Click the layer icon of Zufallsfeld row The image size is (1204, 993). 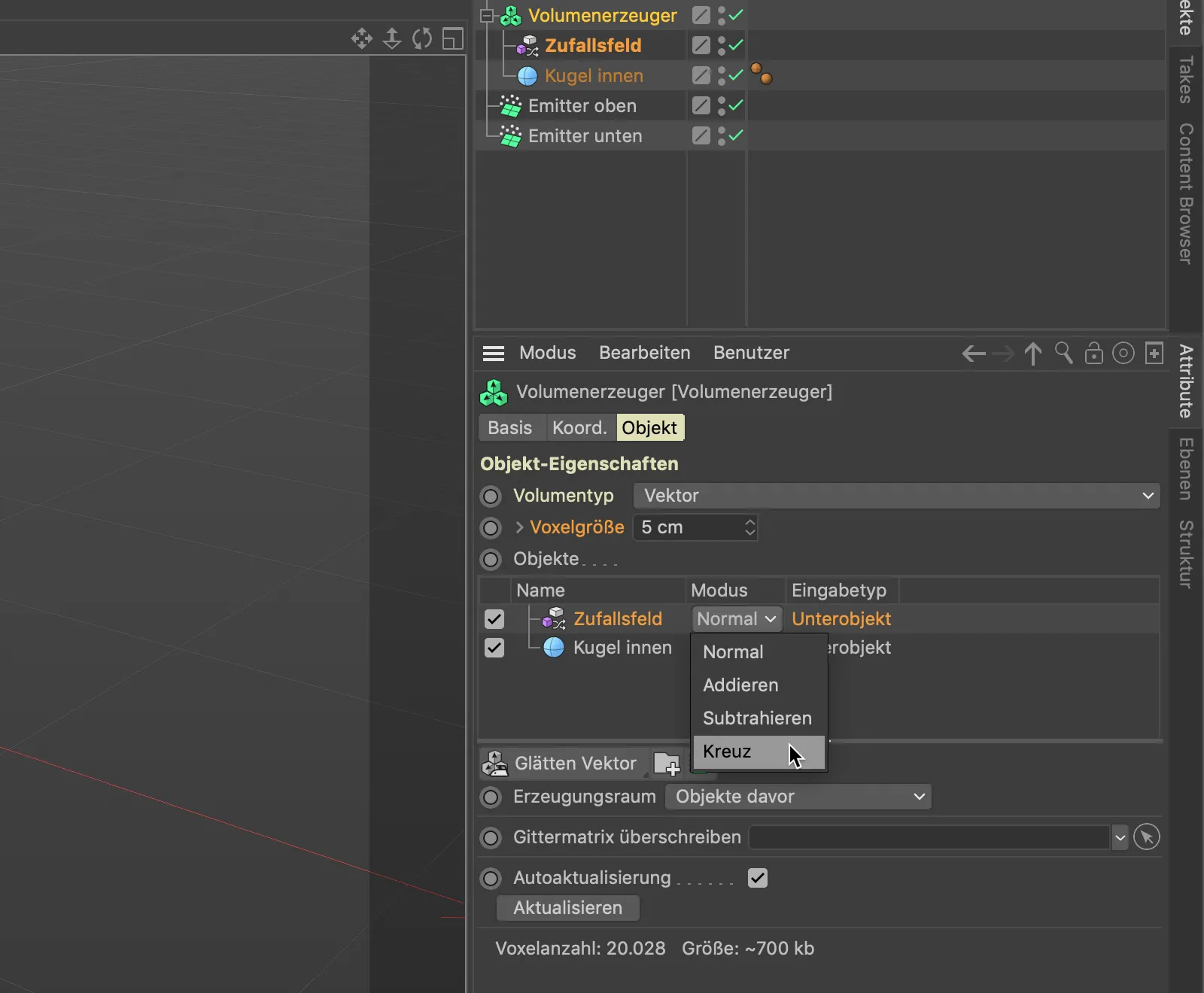[701, 45]
